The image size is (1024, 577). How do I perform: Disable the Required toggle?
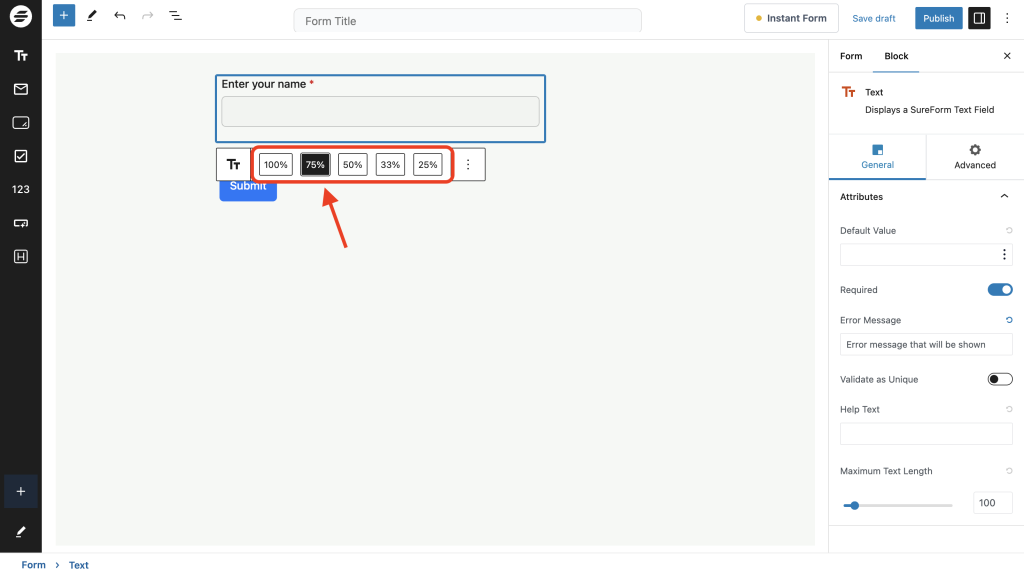coord(999,289)
